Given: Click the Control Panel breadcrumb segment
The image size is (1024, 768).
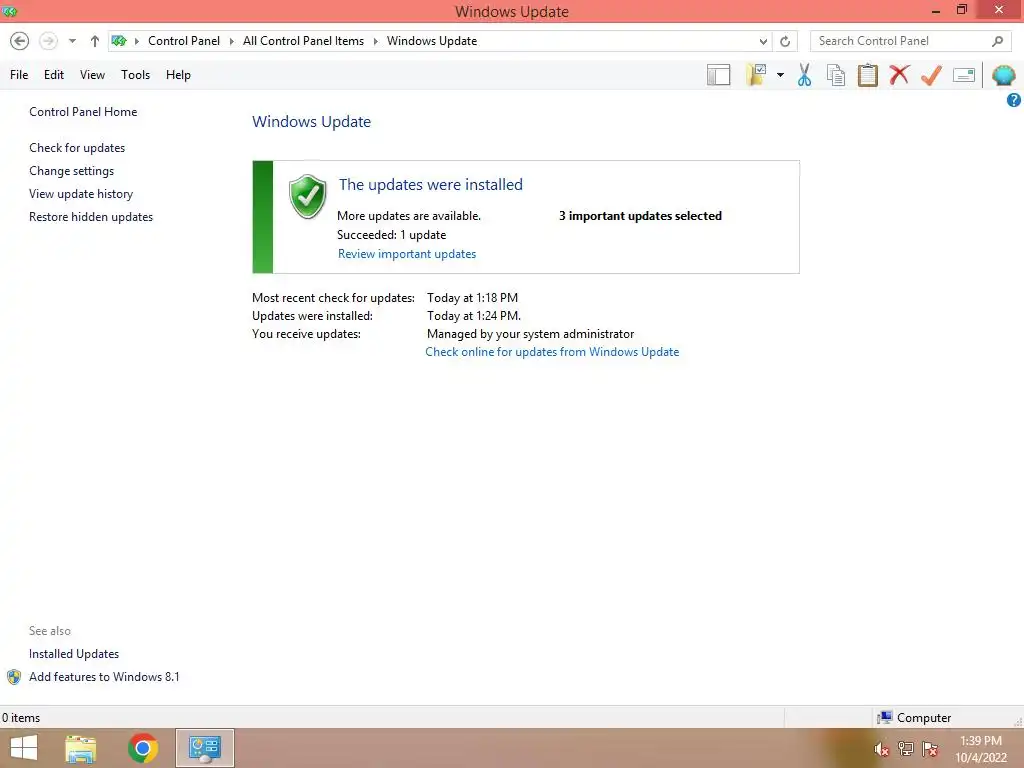Looking at the screenshot, I should (x=184, y=41).
